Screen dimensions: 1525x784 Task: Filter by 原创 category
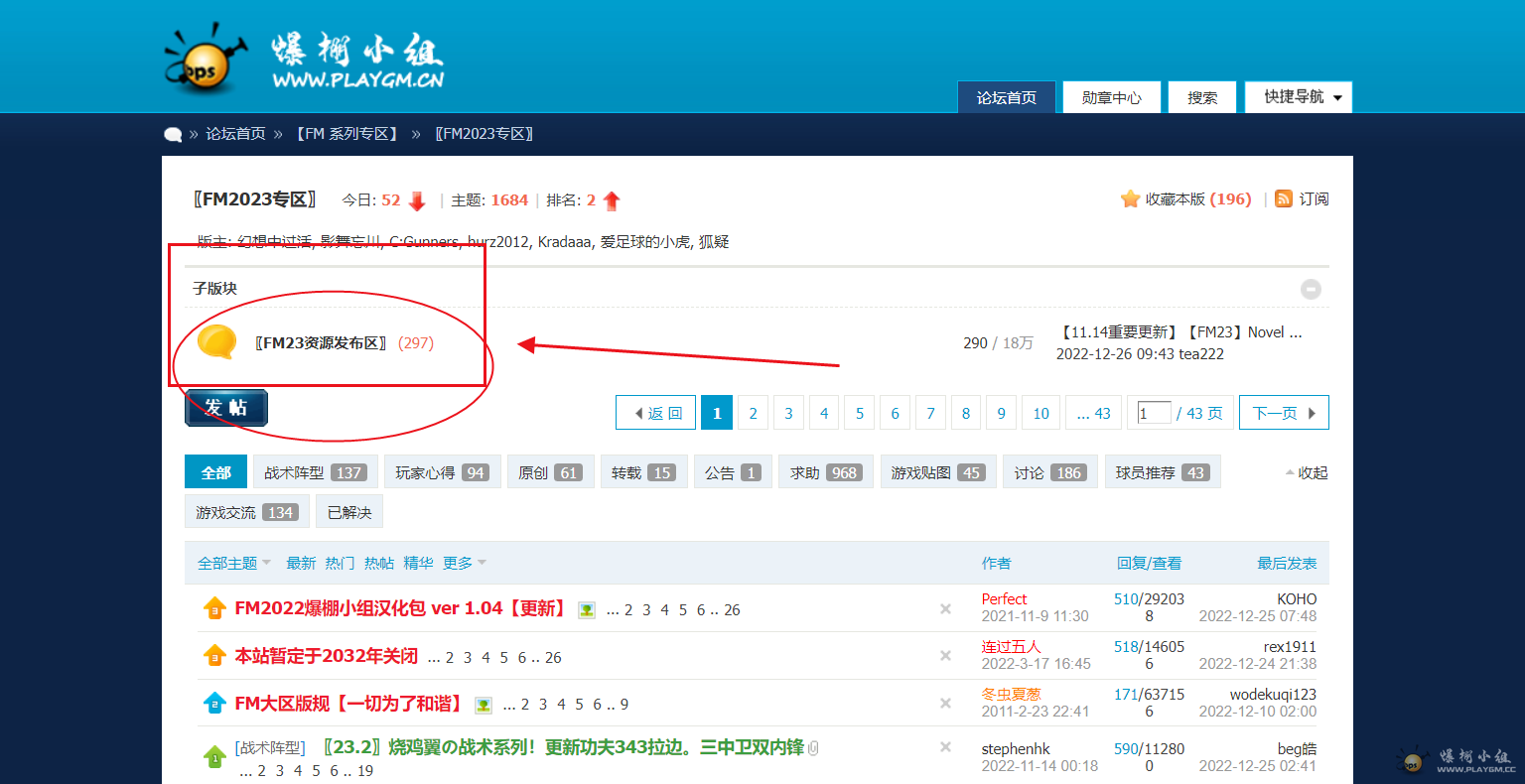click(x=551, y=472)
